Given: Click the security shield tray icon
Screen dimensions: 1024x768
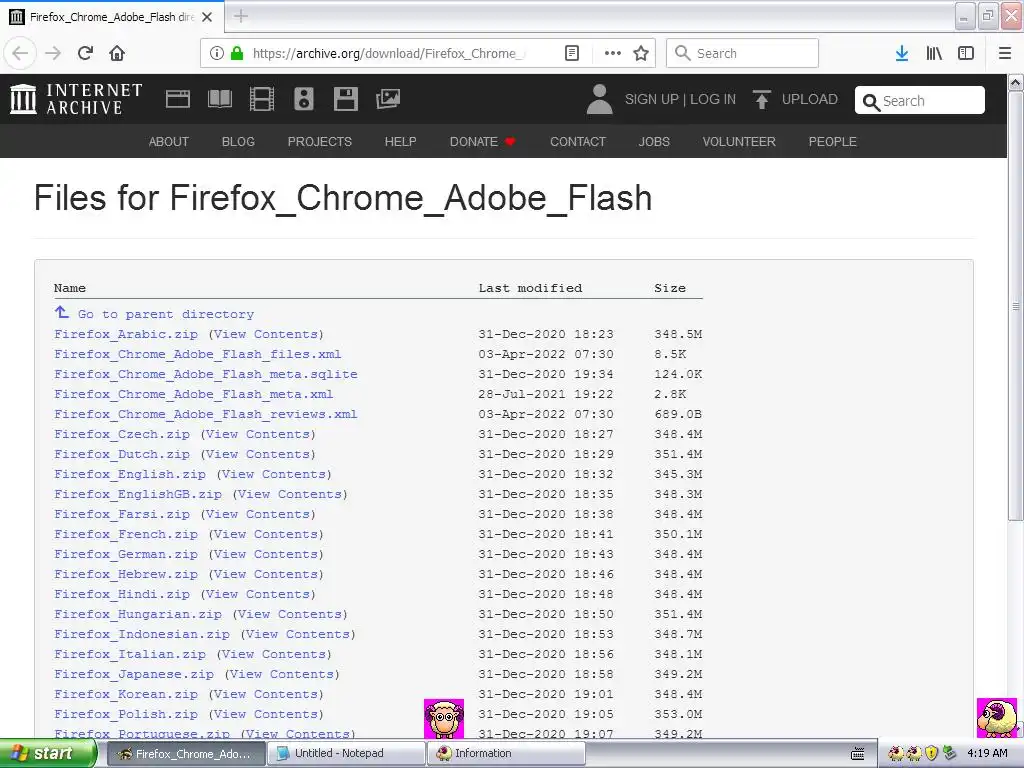Looking at the screenshot, I should pyautogui.click(x=932, y=753).
